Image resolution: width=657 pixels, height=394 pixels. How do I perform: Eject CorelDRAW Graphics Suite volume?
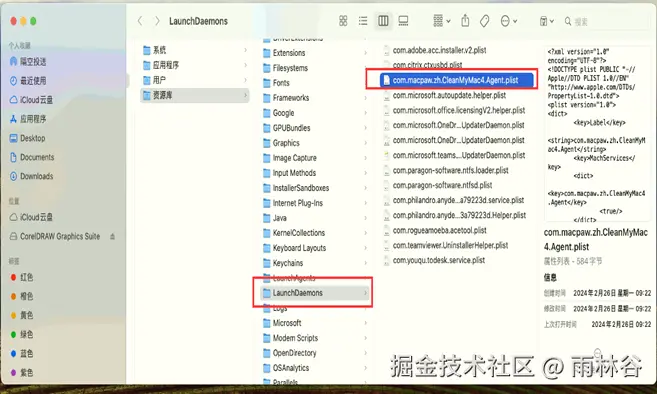(112, 236)
